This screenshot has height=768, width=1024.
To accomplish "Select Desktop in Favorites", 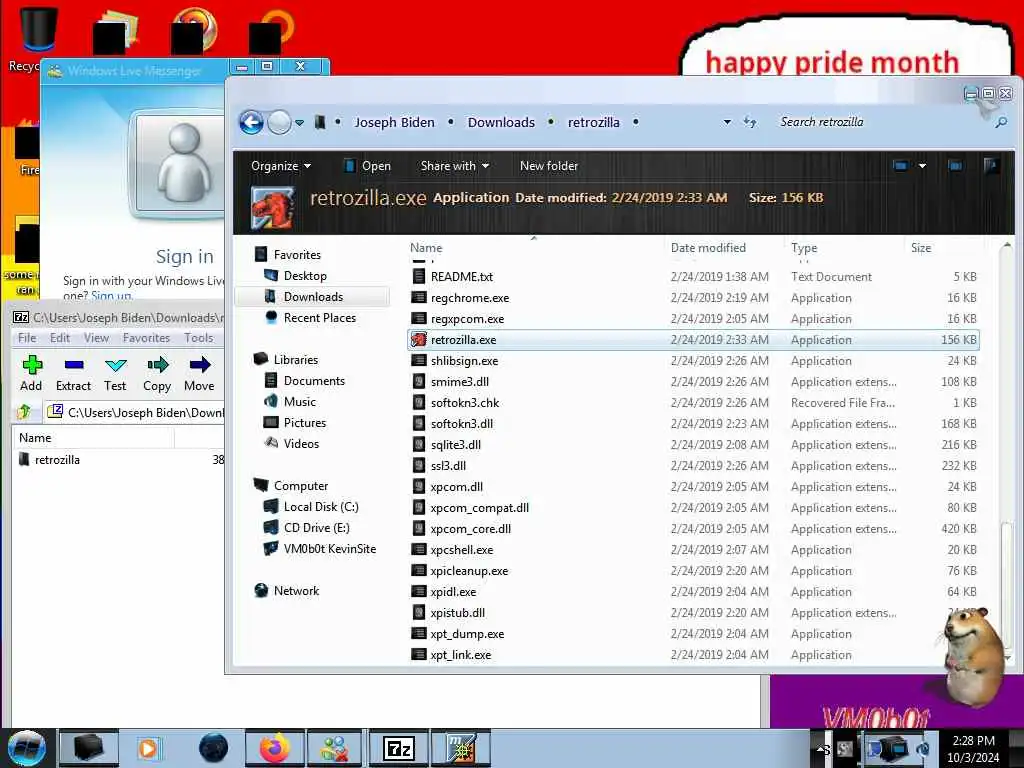I will [304, 276].
